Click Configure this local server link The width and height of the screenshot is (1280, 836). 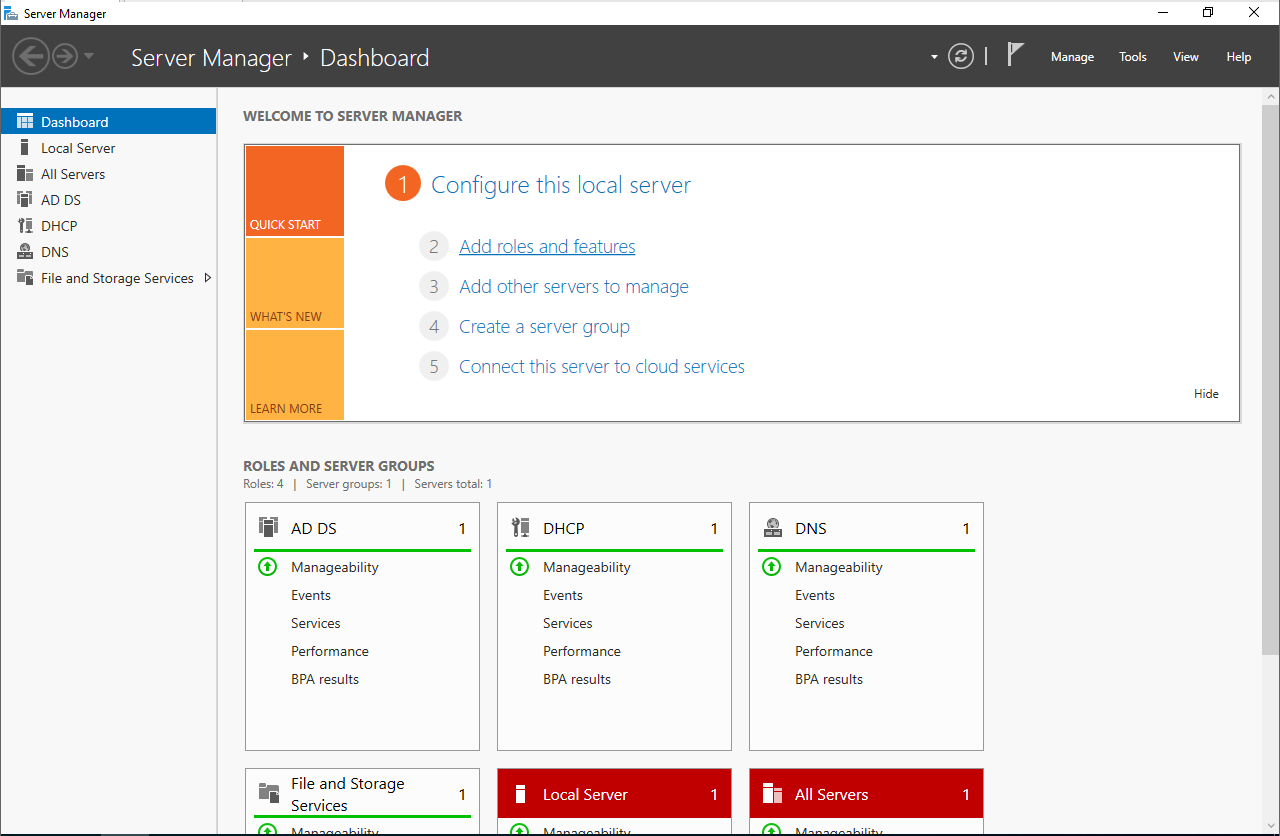(x=561, y=185)
